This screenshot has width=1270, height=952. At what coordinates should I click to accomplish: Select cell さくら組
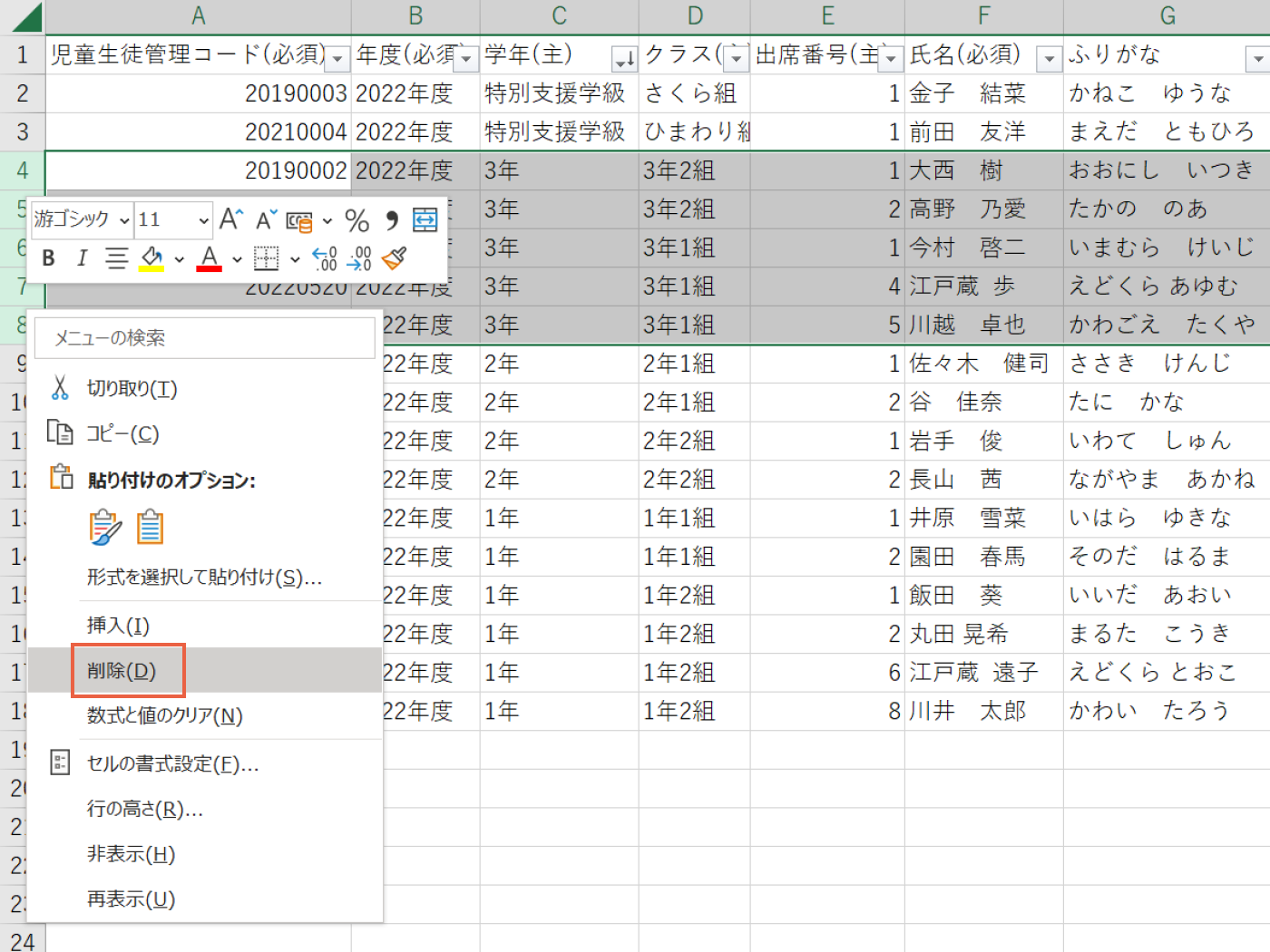click(x=695, y=93)
